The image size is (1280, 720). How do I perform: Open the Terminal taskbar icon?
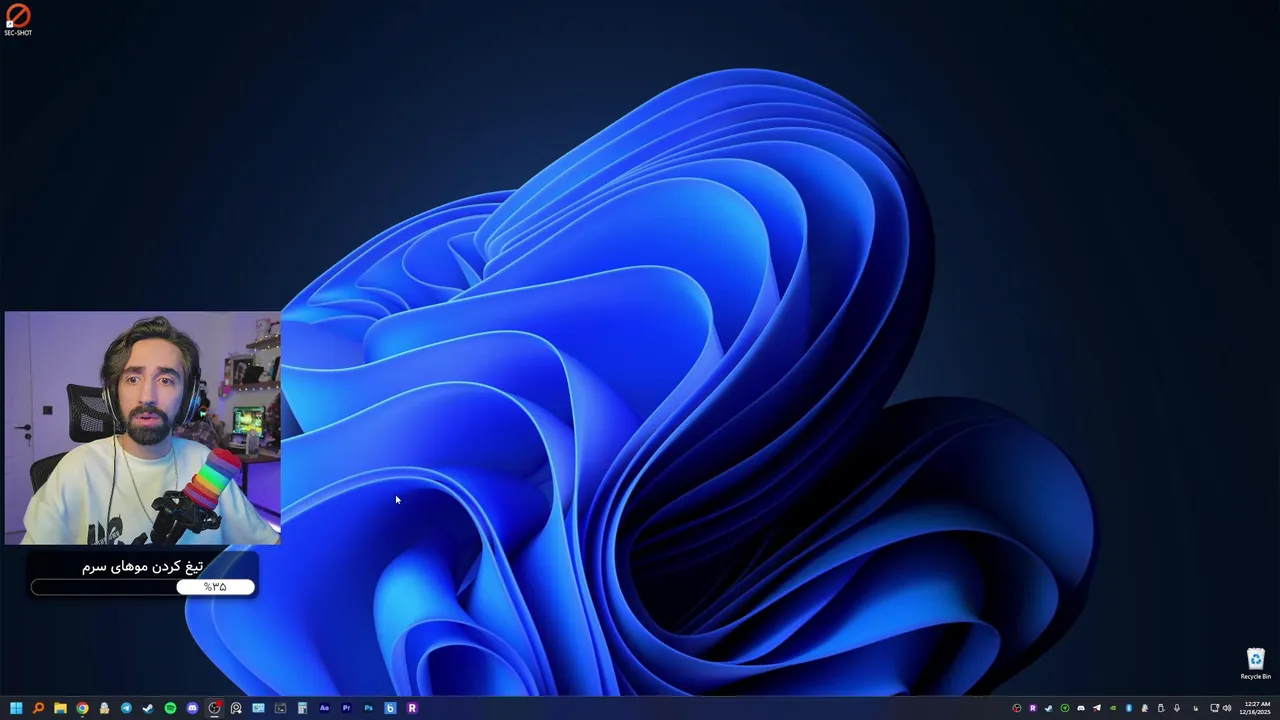point(280,708)
